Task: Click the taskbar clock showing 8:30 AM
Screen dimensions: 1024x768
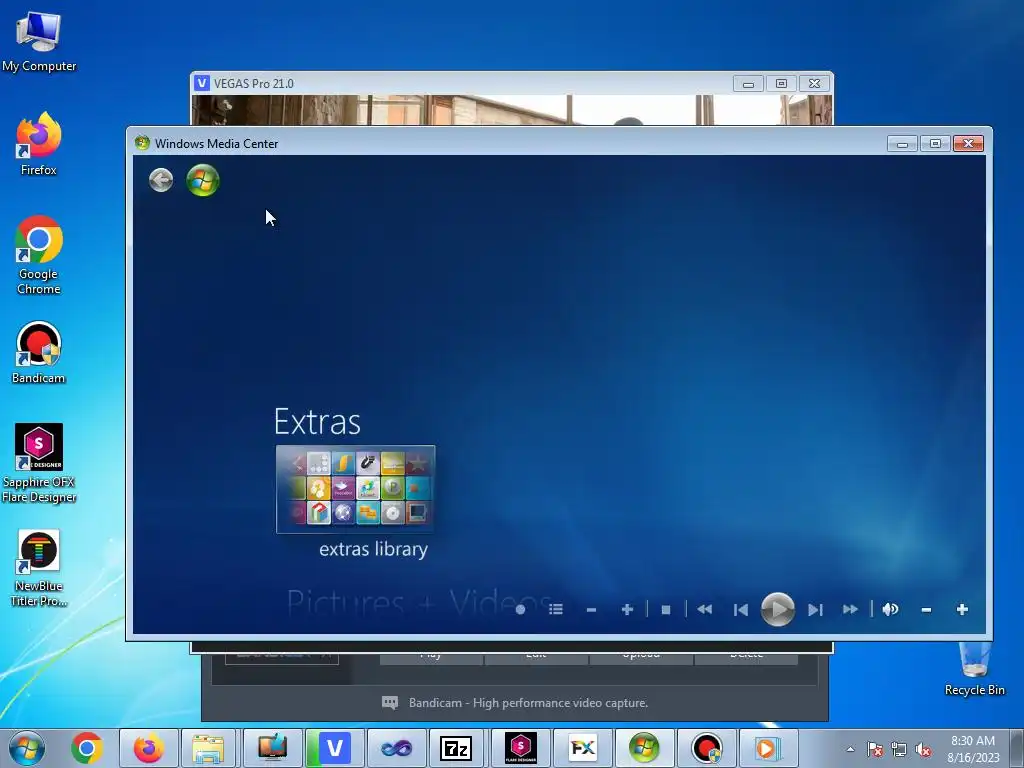Action: [973, 749]
